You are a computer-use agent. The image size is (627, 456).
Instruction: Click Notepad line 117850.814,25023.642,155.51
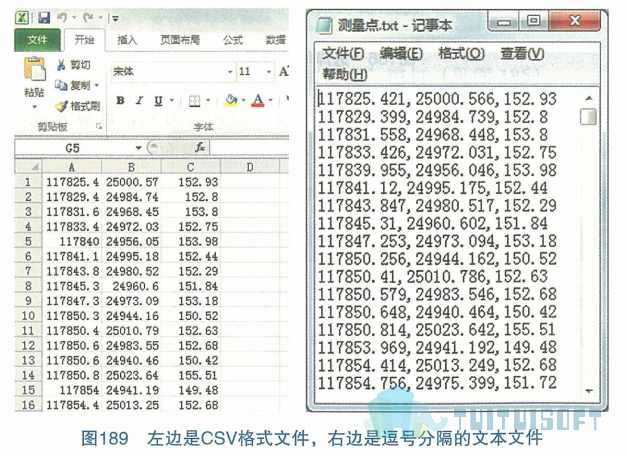coord(437,330)
